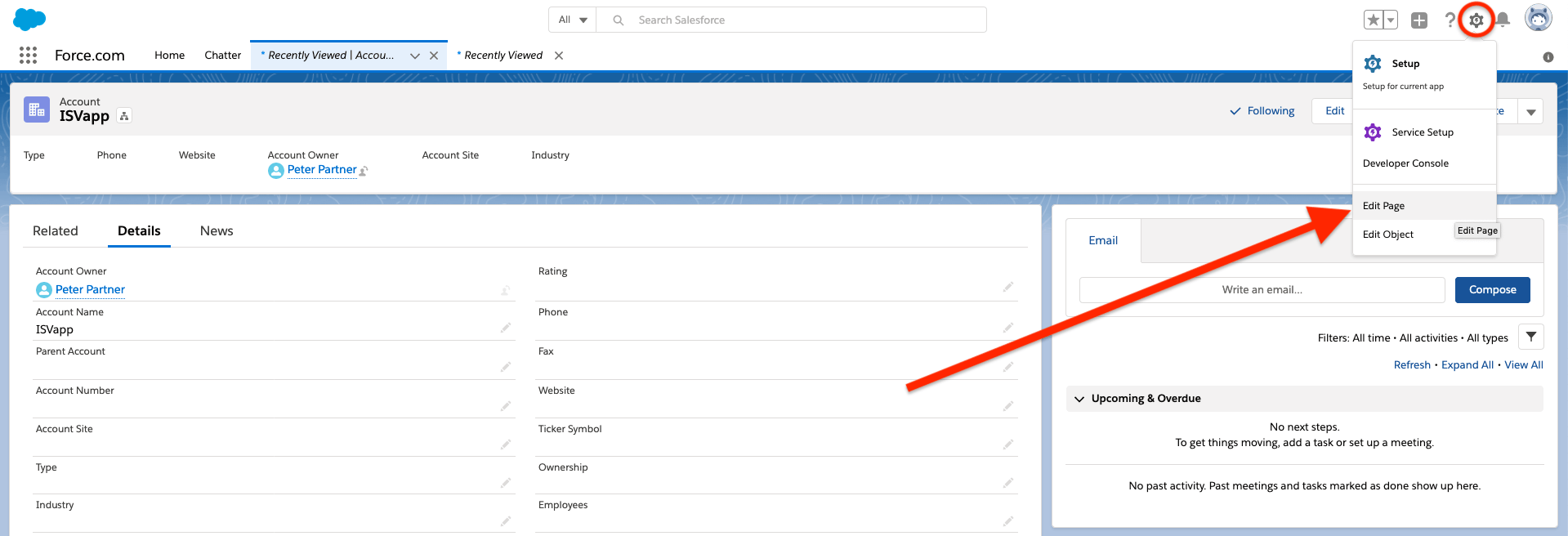The width and height of the screenshot is (1568, 536).
Task: Click the View All link
Action: (1524, 364)
